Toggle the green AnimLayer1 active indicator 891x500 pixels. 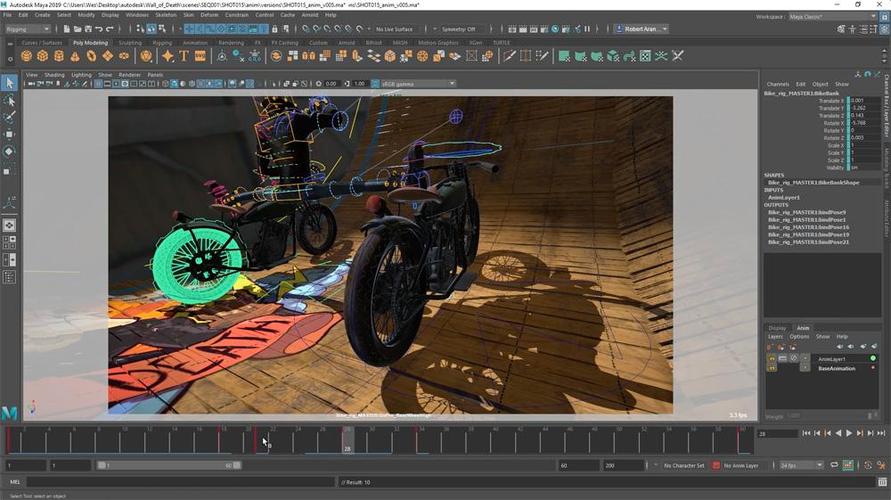873,359
